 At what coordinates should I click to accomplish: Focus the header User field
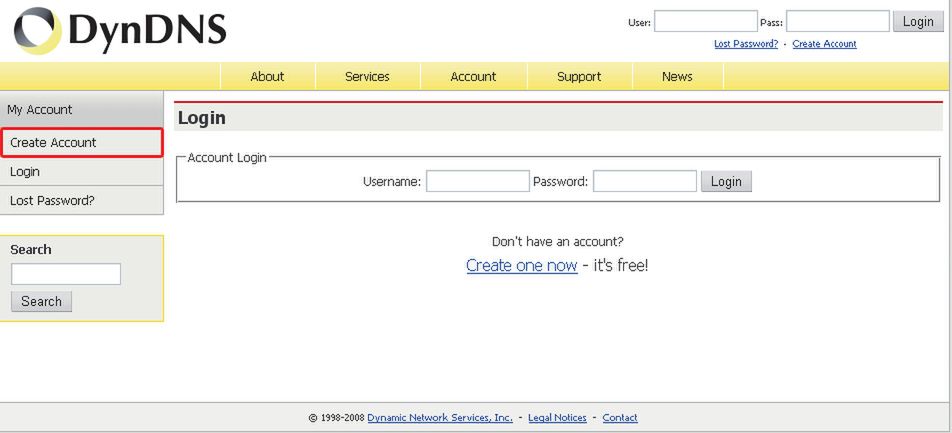pyautogui.click(x=706, y=21)
